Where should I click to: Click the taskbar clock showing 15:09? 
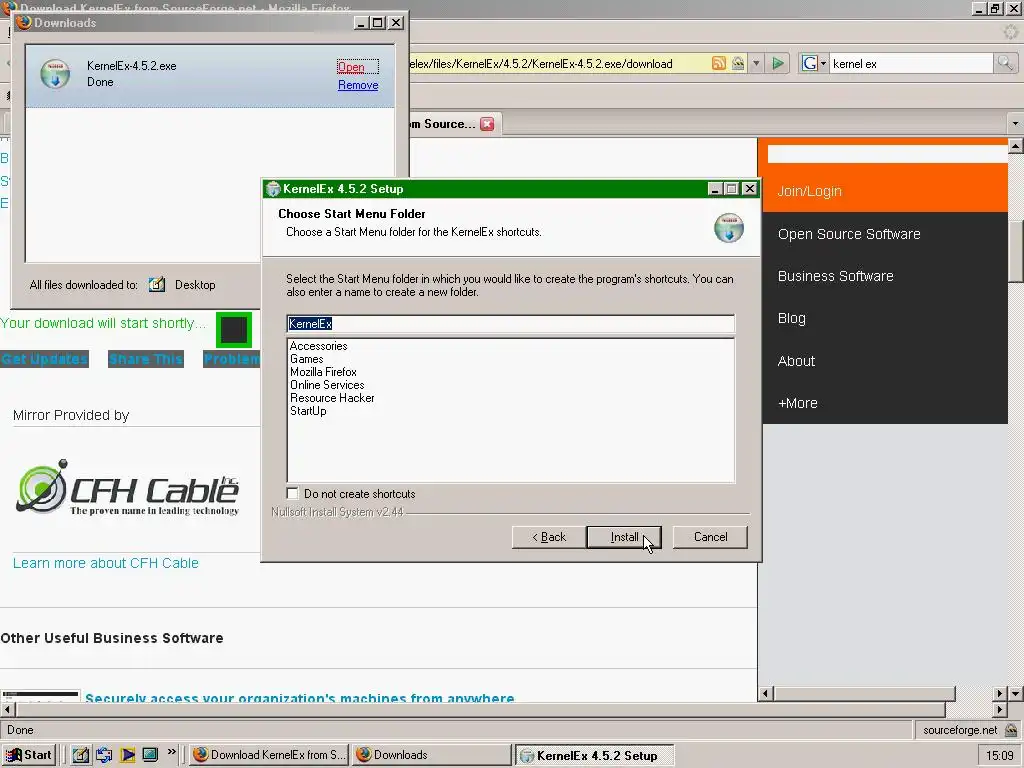pyautogui.click(x=999, y=756)
